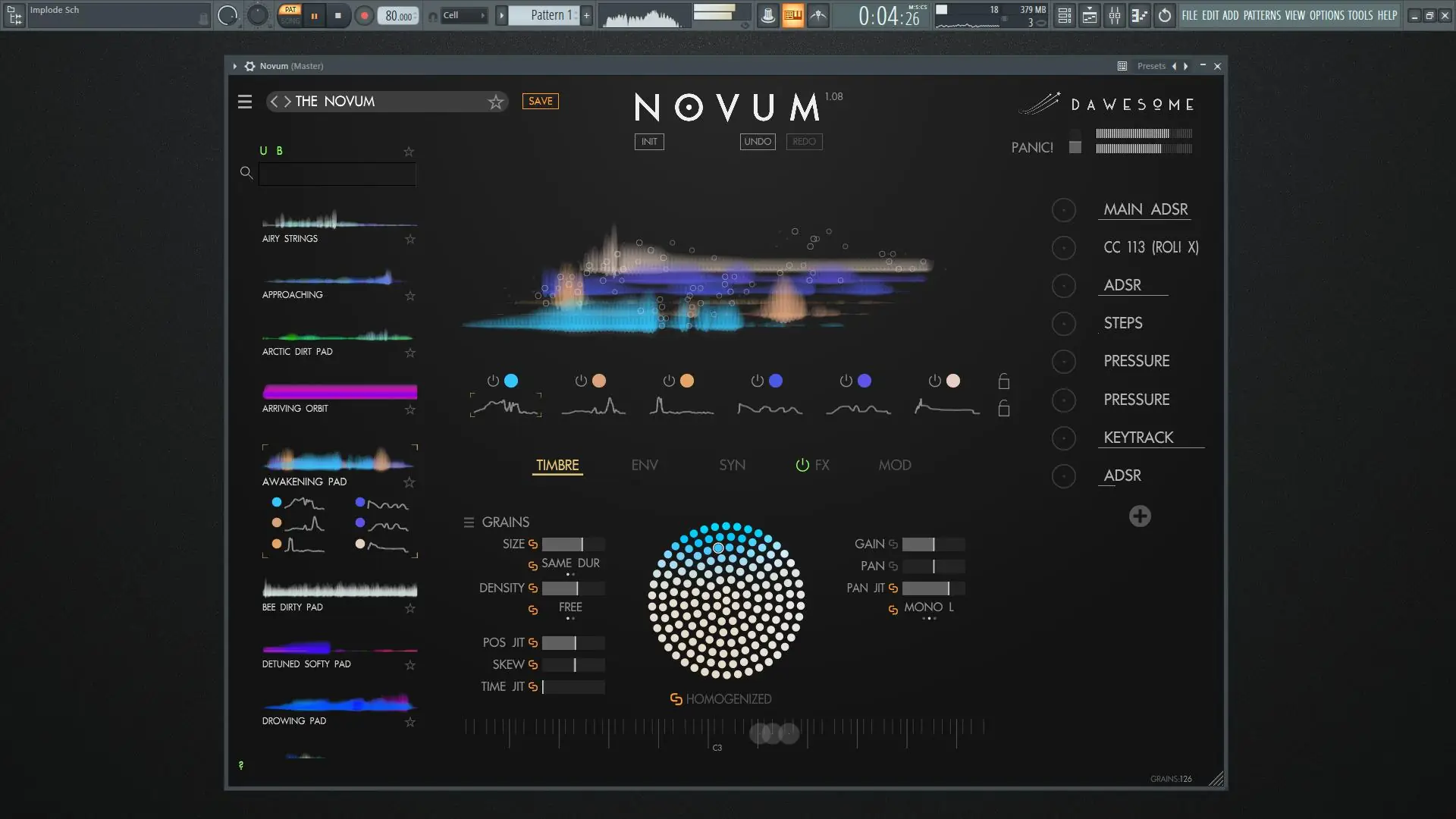This screenshot has width=1456, height=819.
Task: Switch to the ENV tab
Action: 644,465
